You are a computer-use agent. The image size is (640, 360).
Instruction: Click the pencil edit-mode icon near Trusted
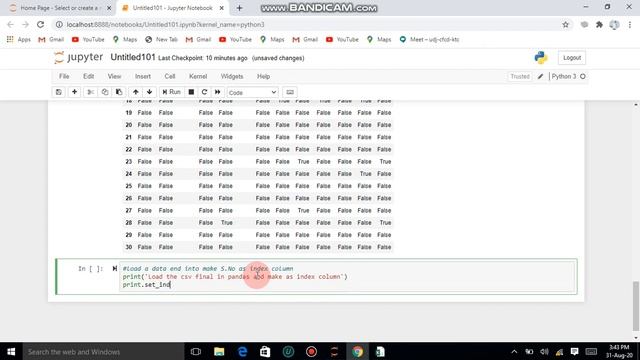click(x=540, y=76)
